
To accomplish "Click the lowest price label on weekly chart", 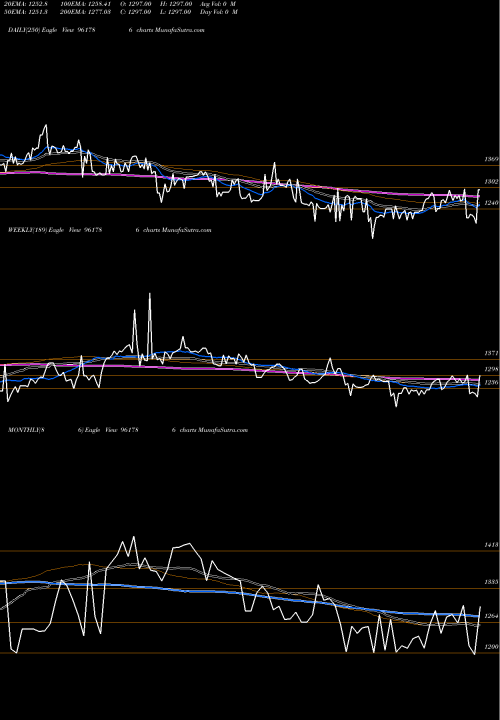I will click(x=492, y=382).
